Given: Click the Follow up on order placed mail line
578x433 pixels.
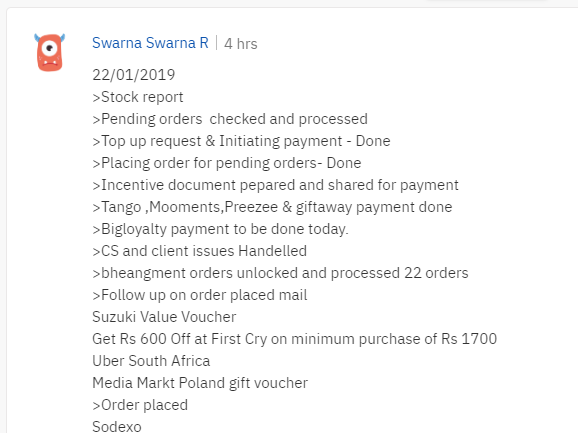Looking at the screenshot, I should click(199, 295).
